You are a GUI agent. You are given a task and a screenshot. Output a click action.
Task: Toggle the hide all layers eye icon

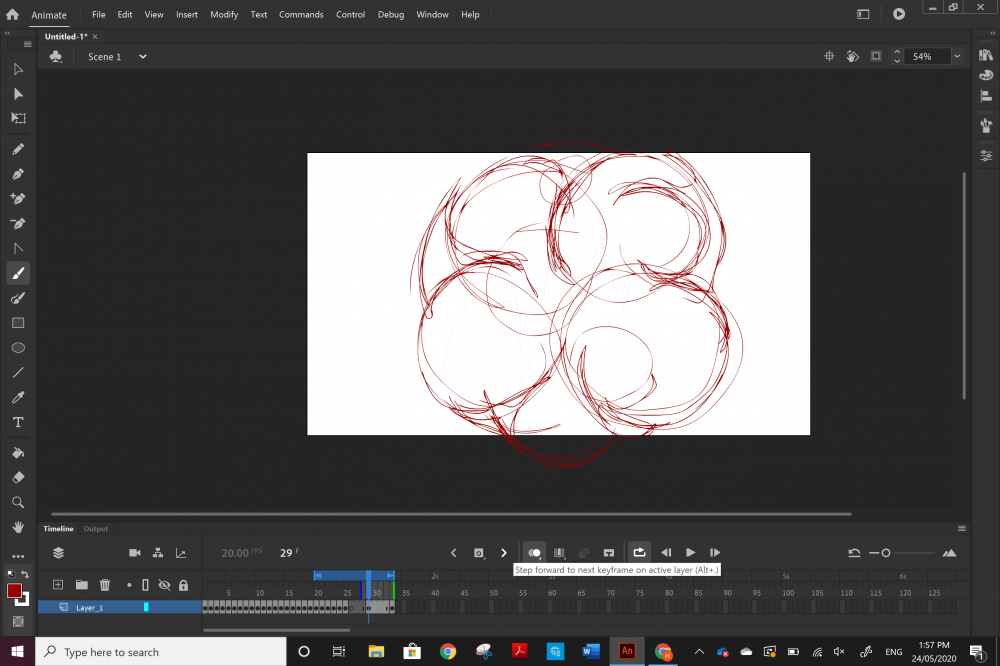pyautogui.click(x=164, y=585)
